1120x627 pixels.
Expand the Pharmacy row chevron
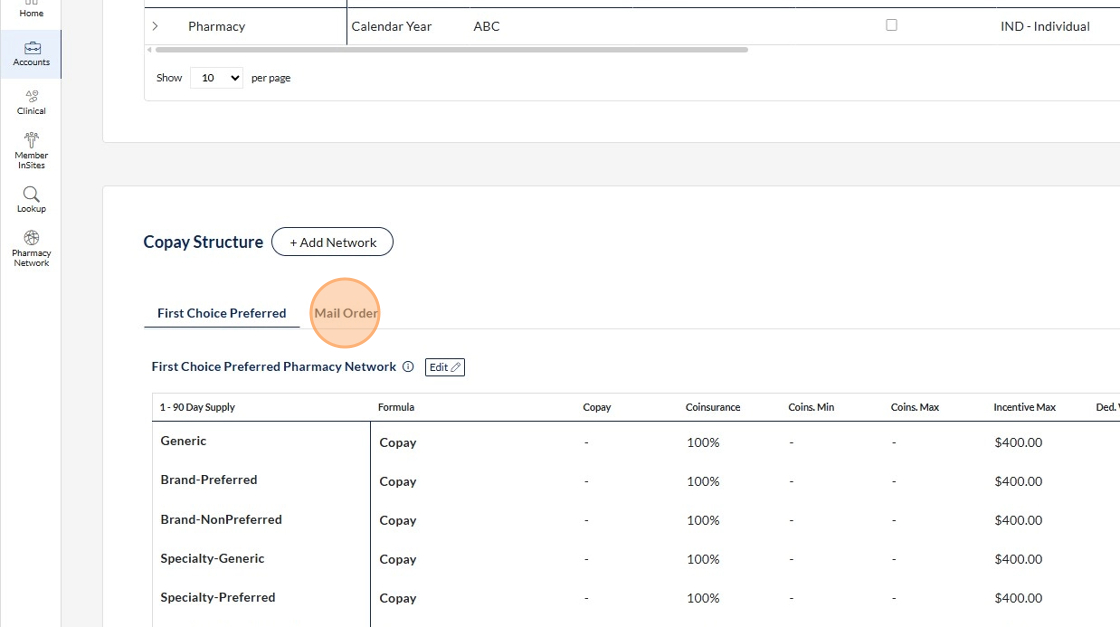click(155, 26)
